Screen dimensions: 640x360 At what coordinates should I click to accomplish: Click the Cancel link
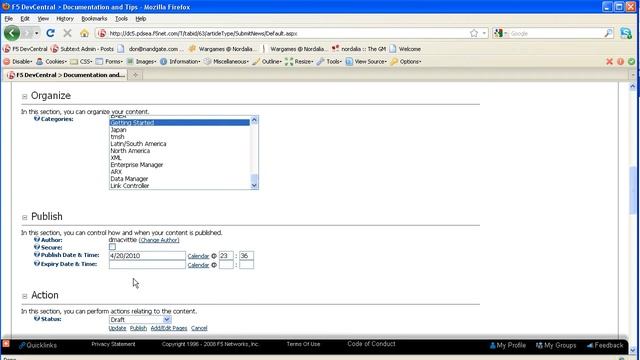[x=199, y=328]
